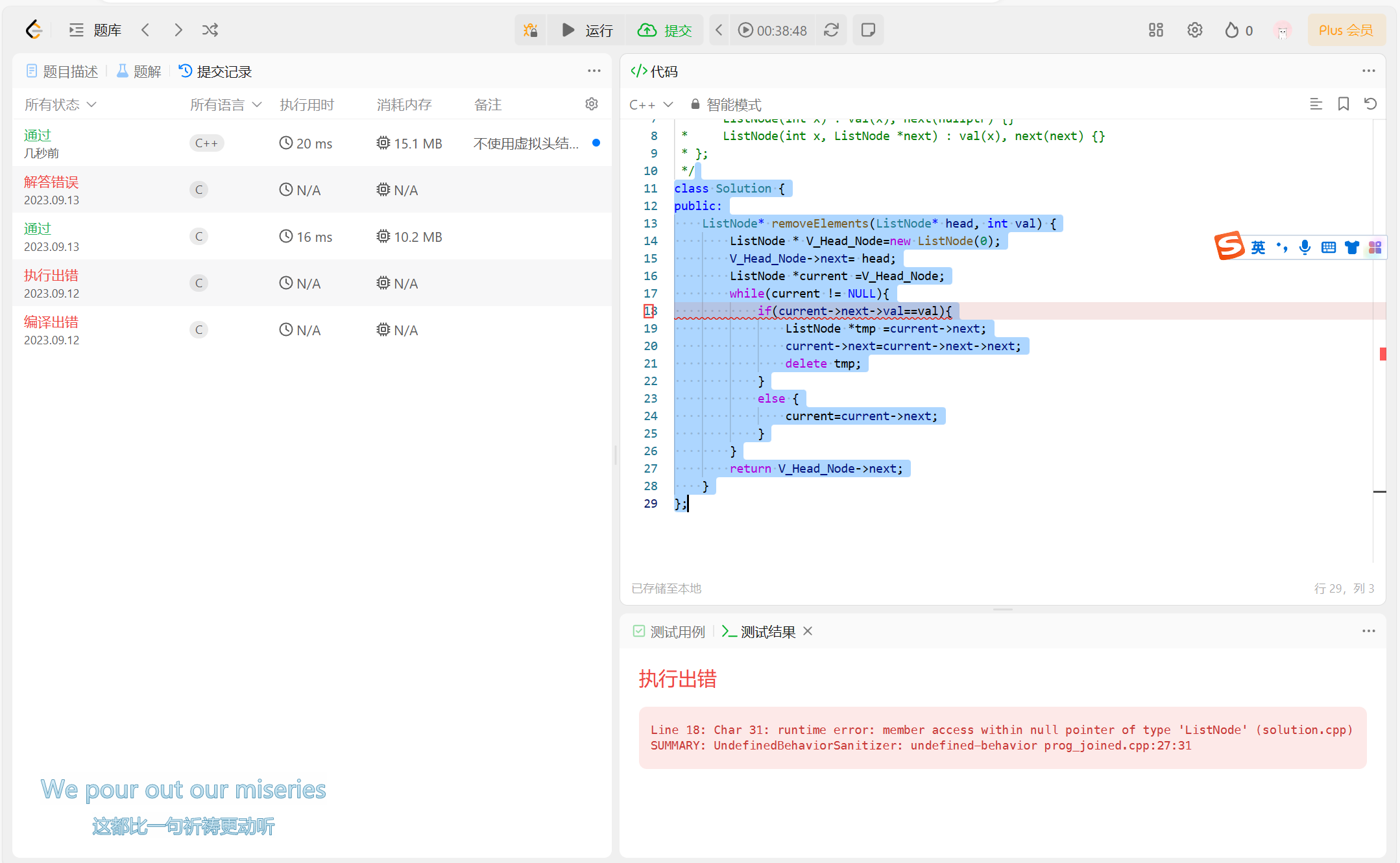Open the Sogou toolbox grid icon
Viewport: 1400px width, 863px height.
[1375, 247]
